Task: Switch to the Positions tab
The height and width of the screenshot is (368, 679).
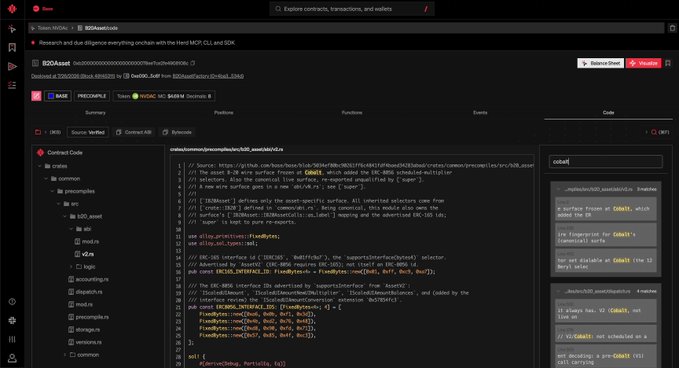Action: coord(223,113)
